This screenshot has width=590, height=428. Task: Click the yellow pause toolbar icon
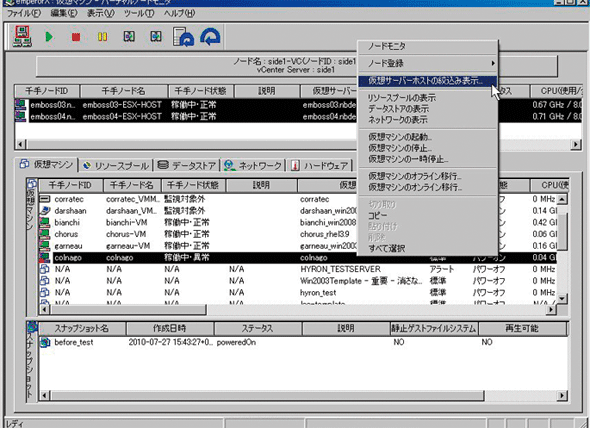coord(102,37)
